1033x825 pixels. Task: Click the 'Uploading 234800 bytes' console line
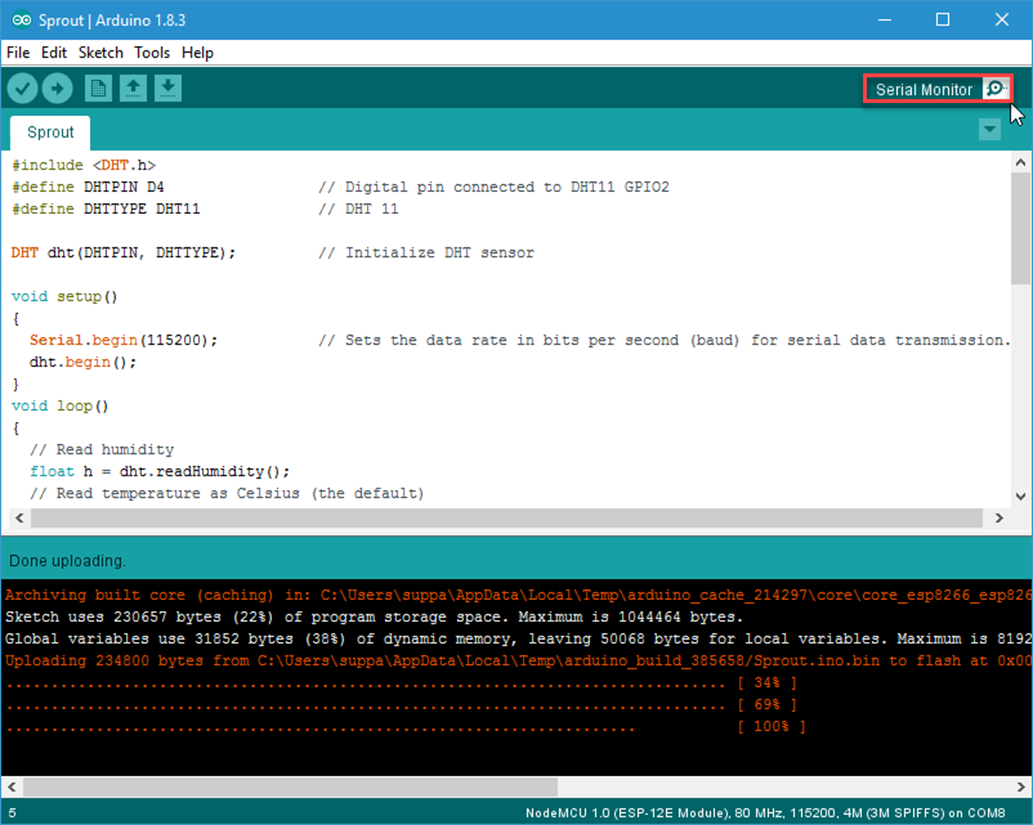coord(517,660)
